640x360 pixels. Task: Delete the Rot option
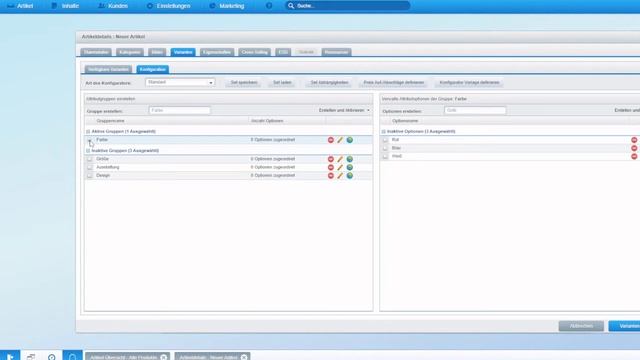(x=634, y=140)
